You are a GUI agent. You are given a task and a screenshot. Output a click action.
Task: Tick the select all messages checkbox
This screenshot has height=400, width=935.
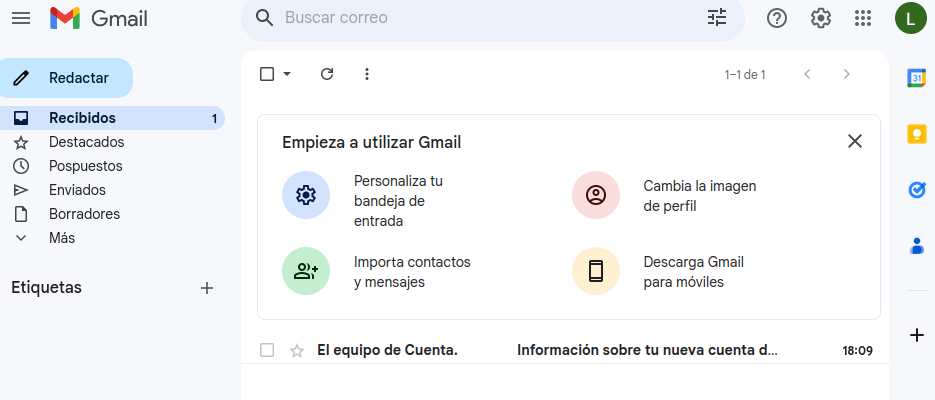tap(267, 74)
